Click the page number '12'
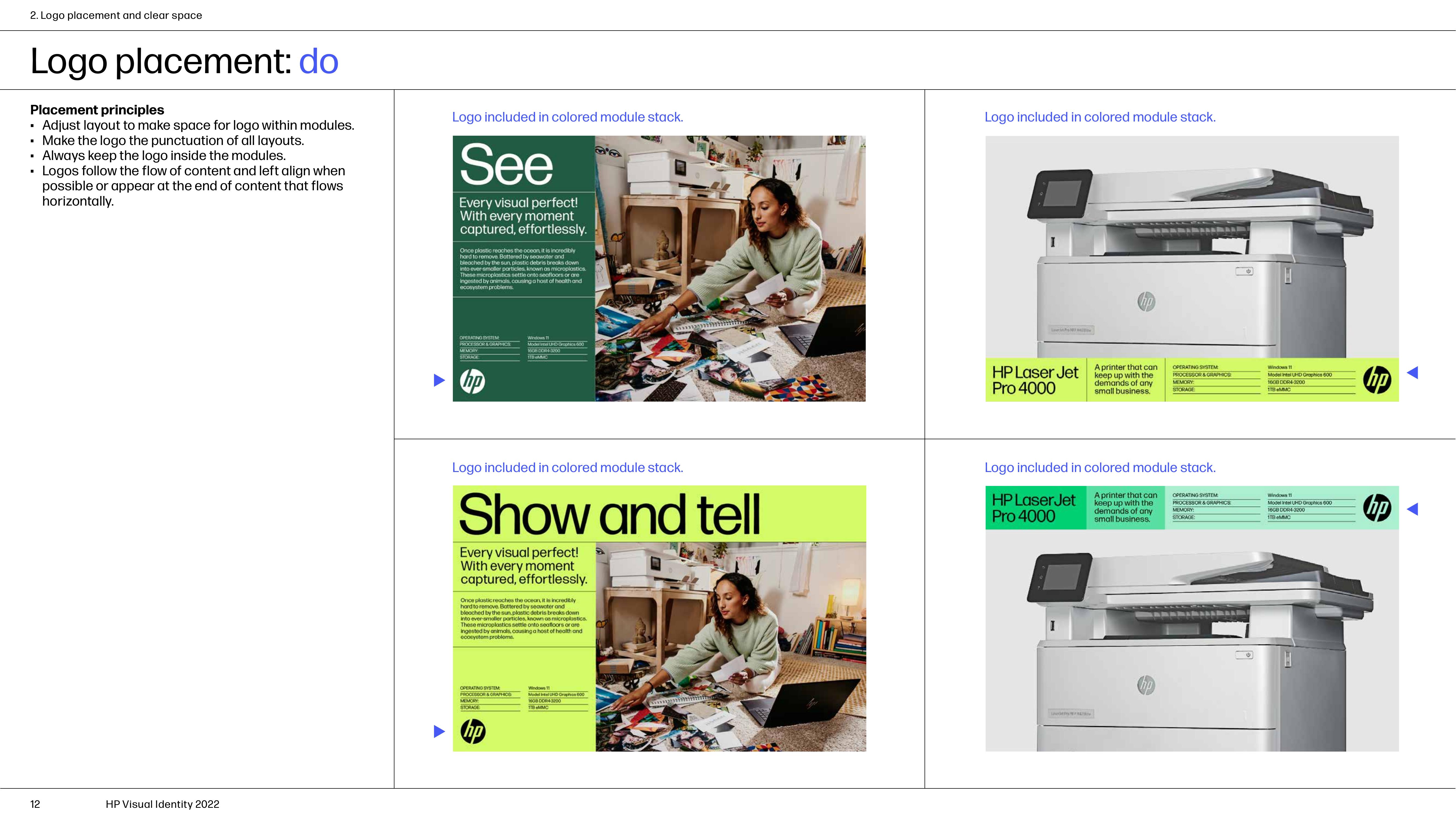Image resolution: width=1456 pixels, height=819 pixels. 35,804
